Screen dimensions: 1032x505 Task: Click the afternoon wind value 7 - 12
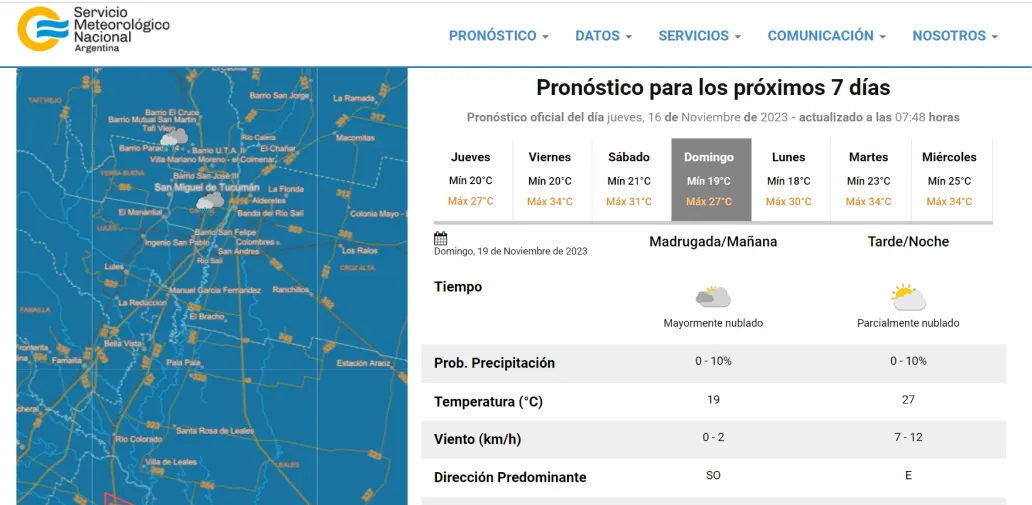[908, 437]
